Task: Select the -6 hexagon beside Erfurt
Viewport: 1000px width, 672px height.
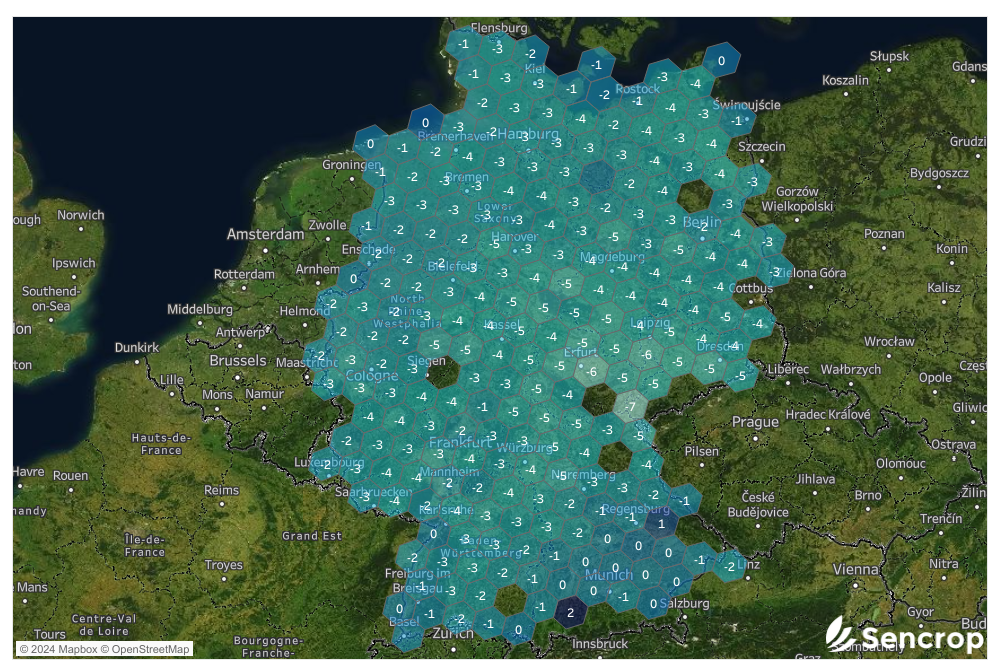Action: (x=592, y=371)
